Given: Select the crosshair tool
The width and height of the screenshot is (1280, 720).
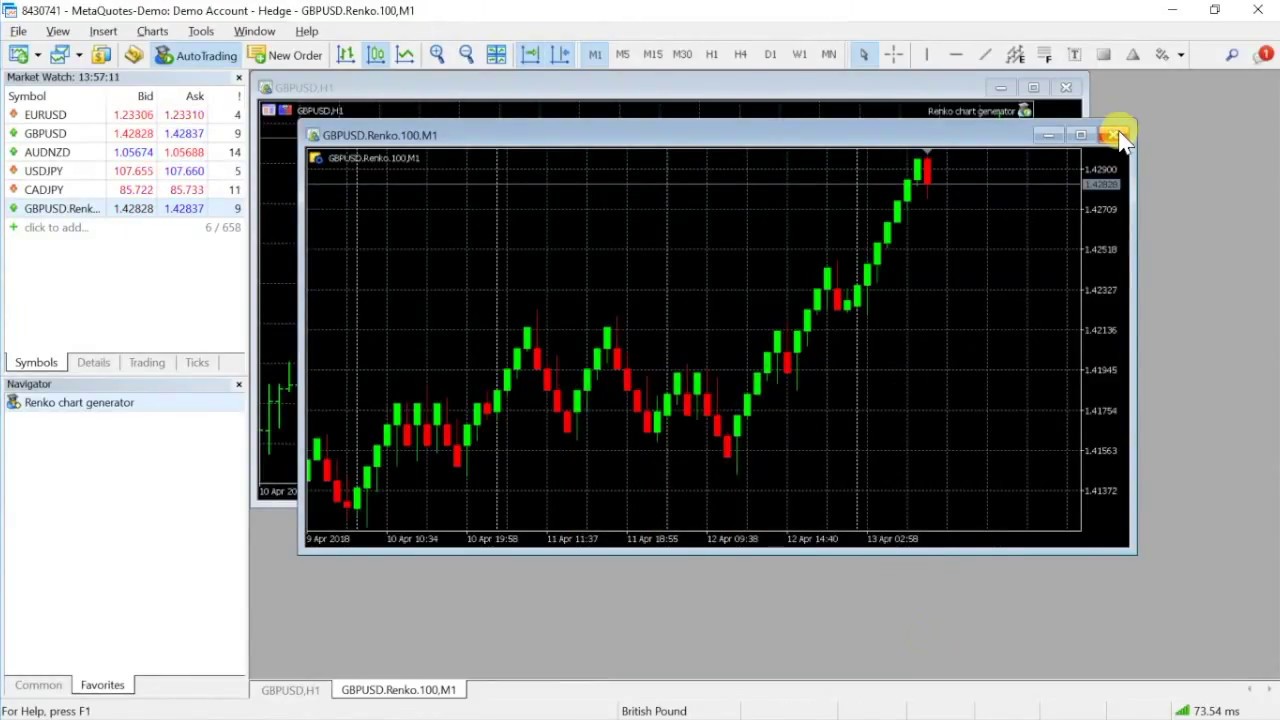Looking at the screenshot, I should (x=894, y=55).
